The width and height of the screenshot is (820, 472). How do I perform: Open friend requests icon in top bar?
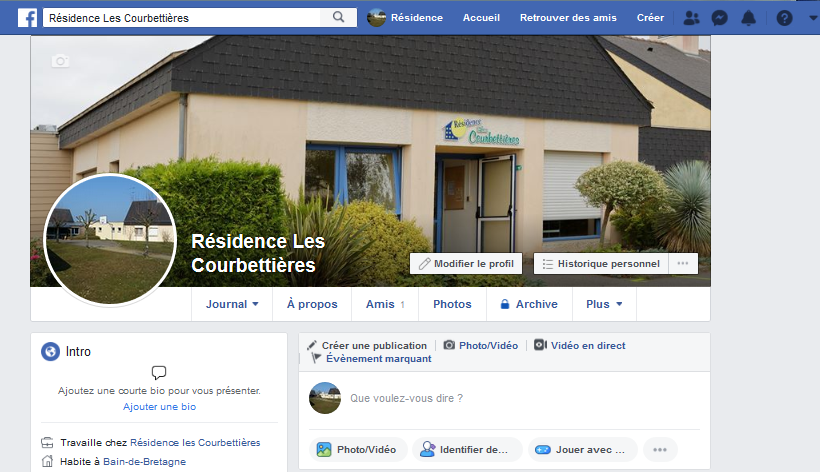click(691, 18)
